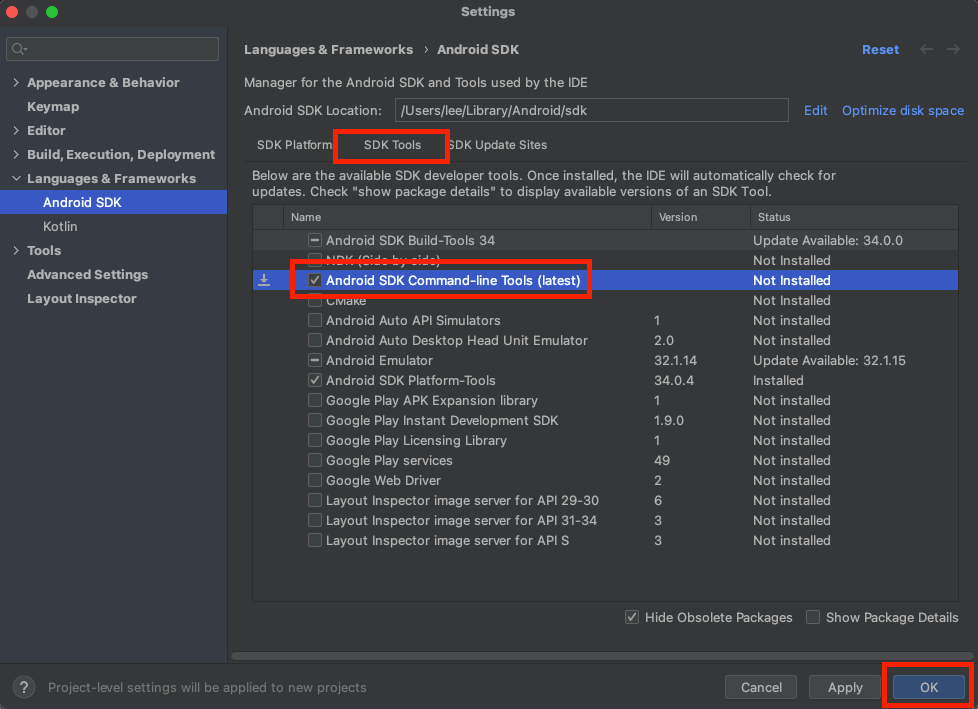Click 'Update Available: 32.1.15' status
Screen dimensions: 978x709
pos(829,360)
